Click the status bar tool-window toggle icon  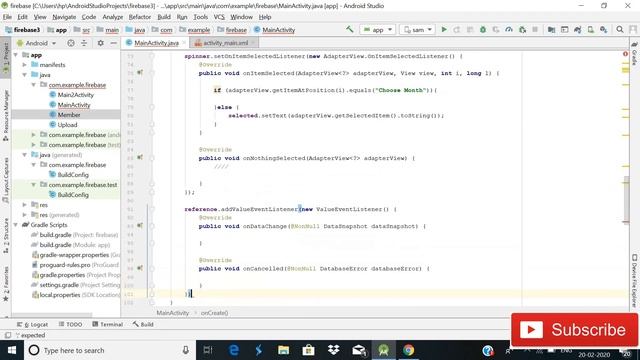[7, 335]
